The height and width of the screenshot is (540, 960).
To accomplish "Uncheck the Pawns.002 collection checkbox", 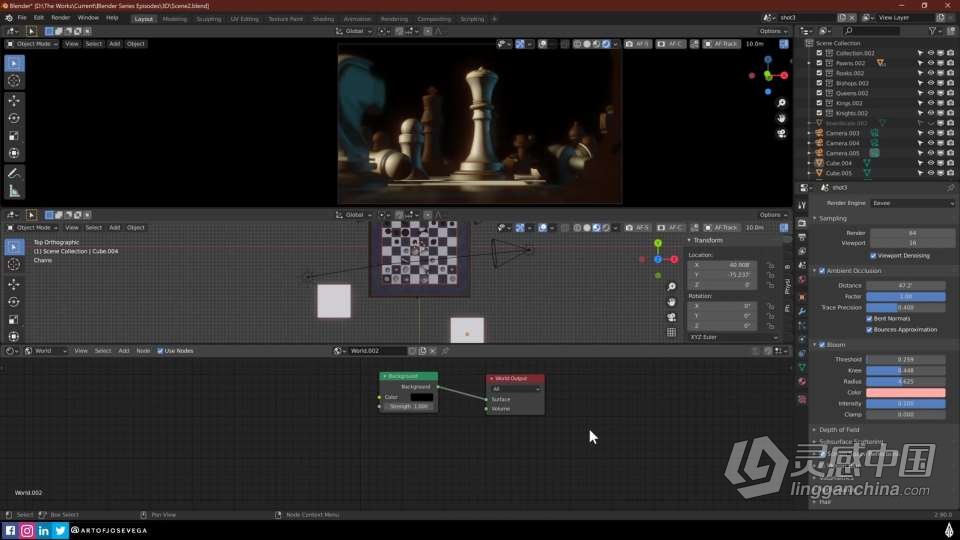I will (819, 63).
